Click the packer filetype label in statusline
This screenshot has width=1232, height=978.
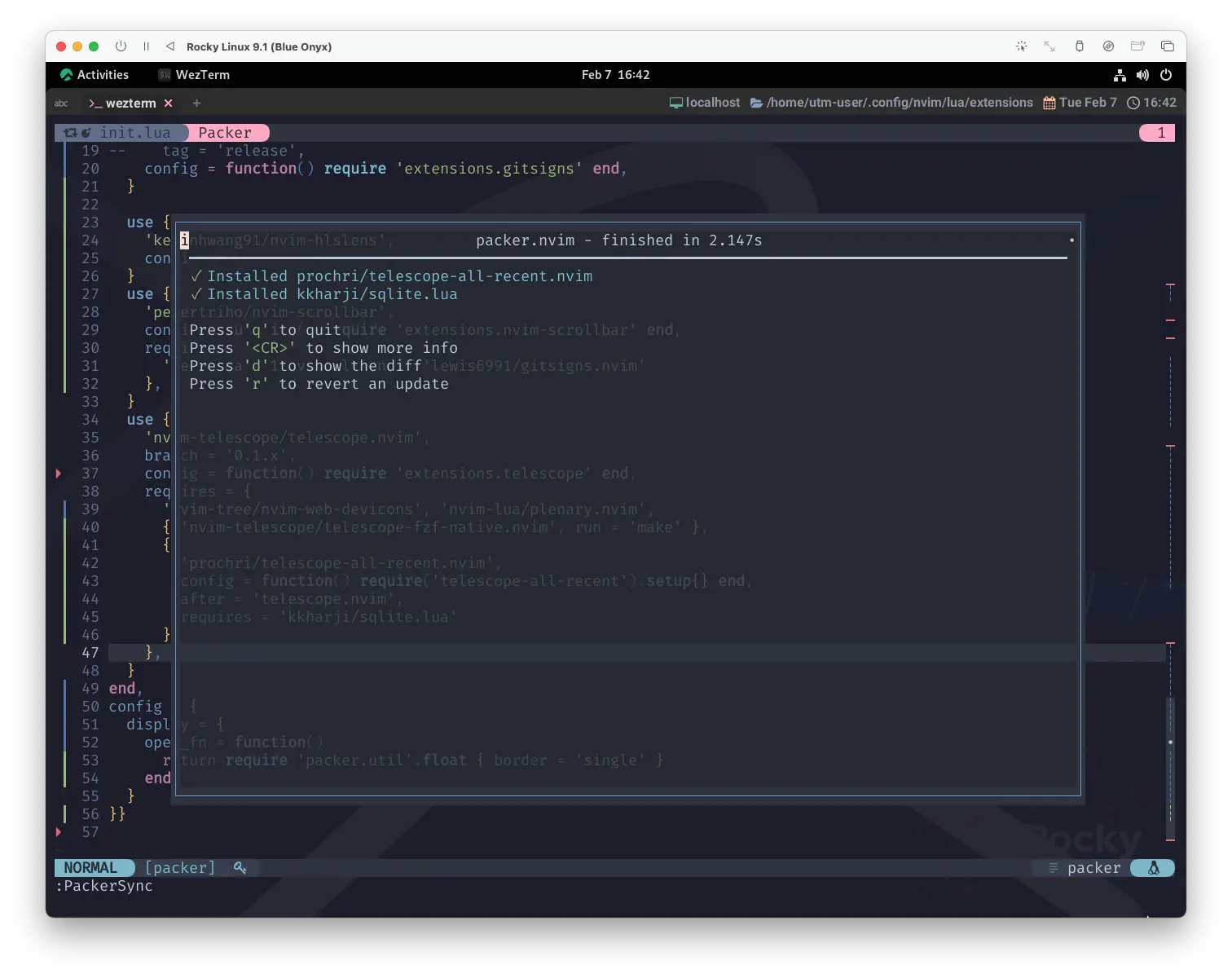1093,868
